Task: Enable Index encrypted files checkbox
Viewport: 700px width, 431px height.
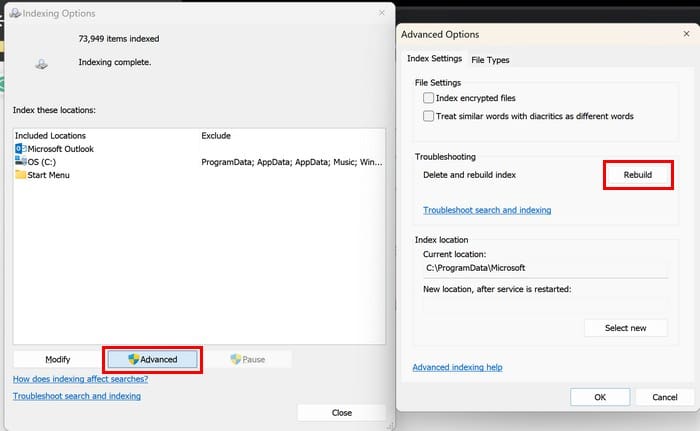Action: click(428, 98)
